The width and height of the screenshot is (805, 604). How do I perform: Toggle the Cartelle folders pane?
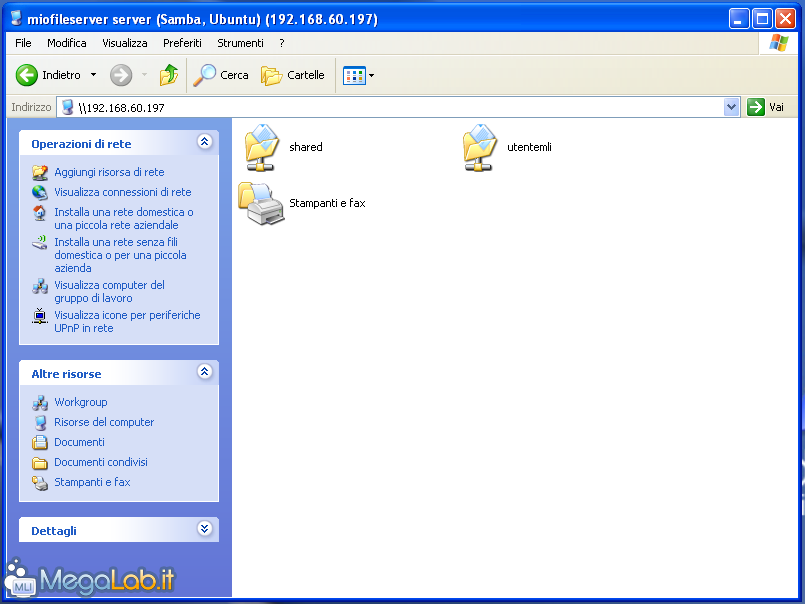(x=292, y=75)
